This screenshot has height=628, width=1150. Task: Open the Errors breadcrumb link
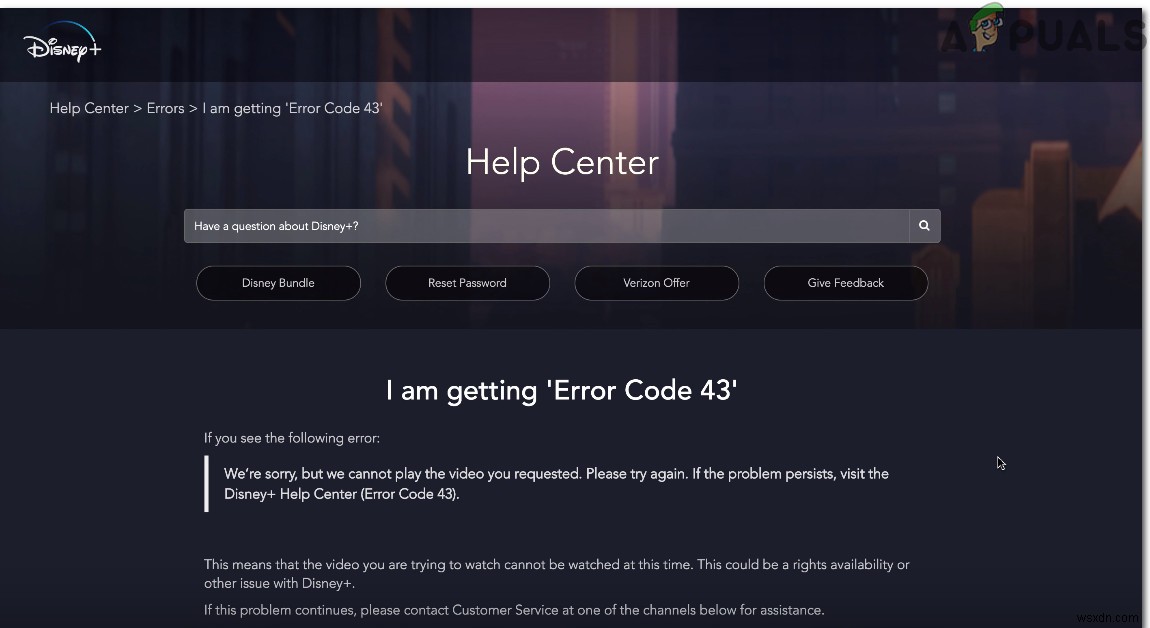click(165, 108)
